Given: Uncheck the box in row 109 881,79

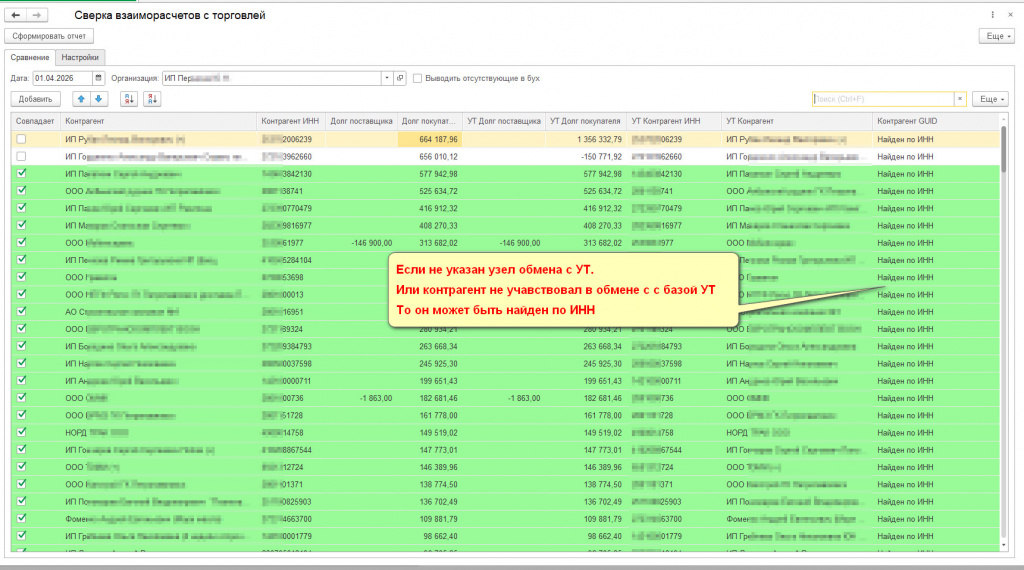Looking at the screenshot, I should click(x=22, y=518).
